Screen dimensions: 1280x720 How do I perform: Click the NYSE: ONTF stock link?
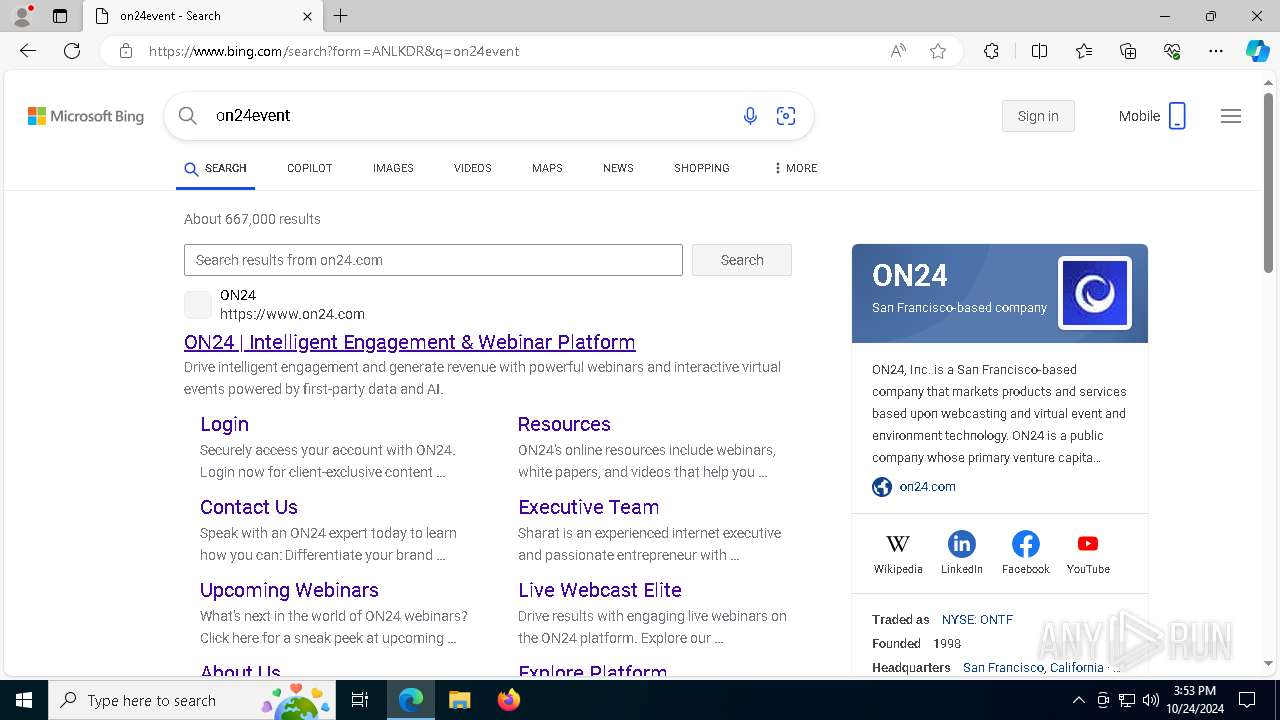click(x=977, y=620)
